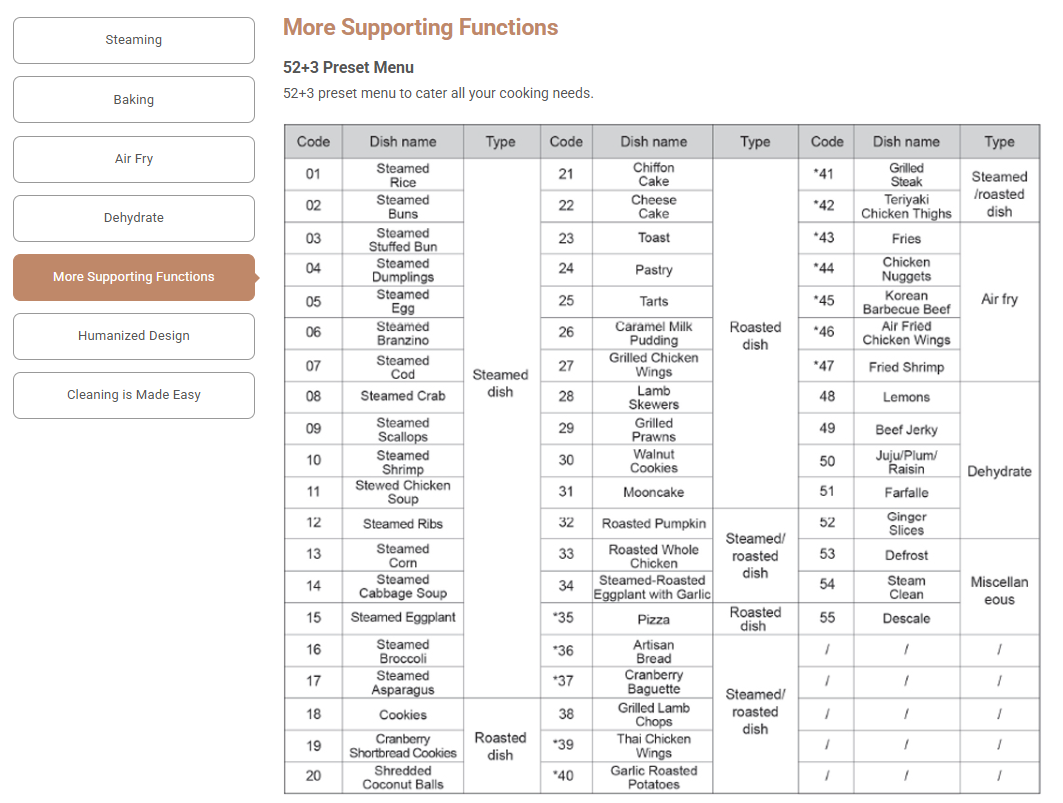The height and width of the screenshot is (803, 1063).
Task: Click the Mooncake dish cell
Action: (654, 492)
